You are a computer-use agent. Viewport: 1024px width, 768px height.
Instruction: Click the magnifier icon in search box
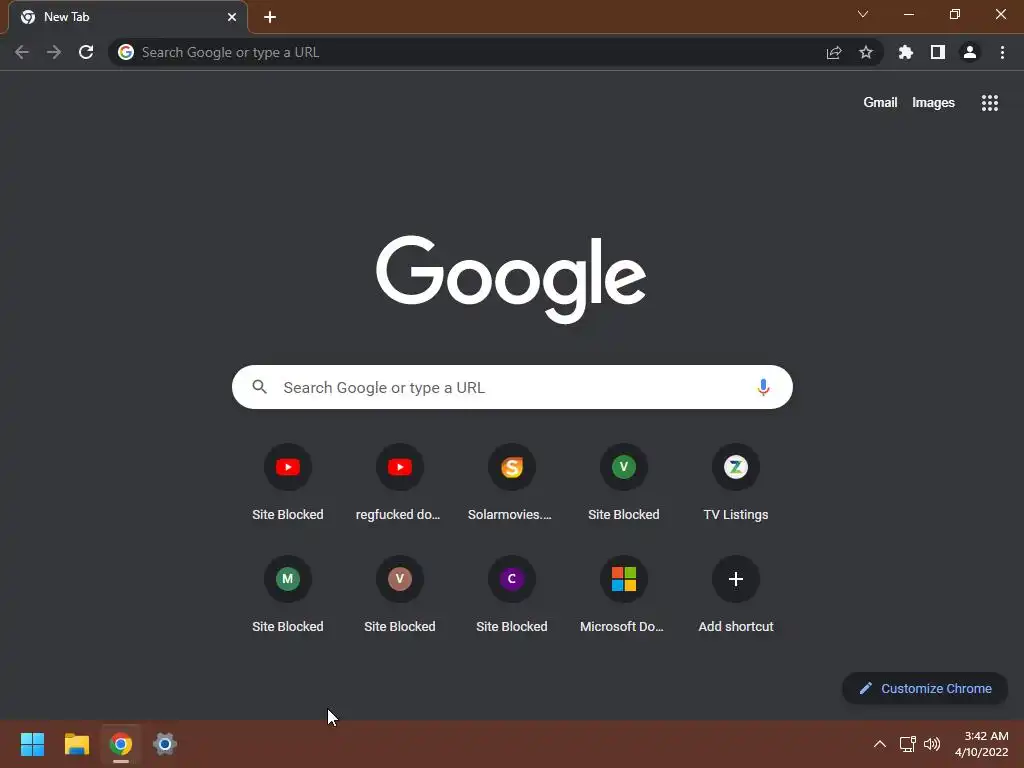(259, 387)
